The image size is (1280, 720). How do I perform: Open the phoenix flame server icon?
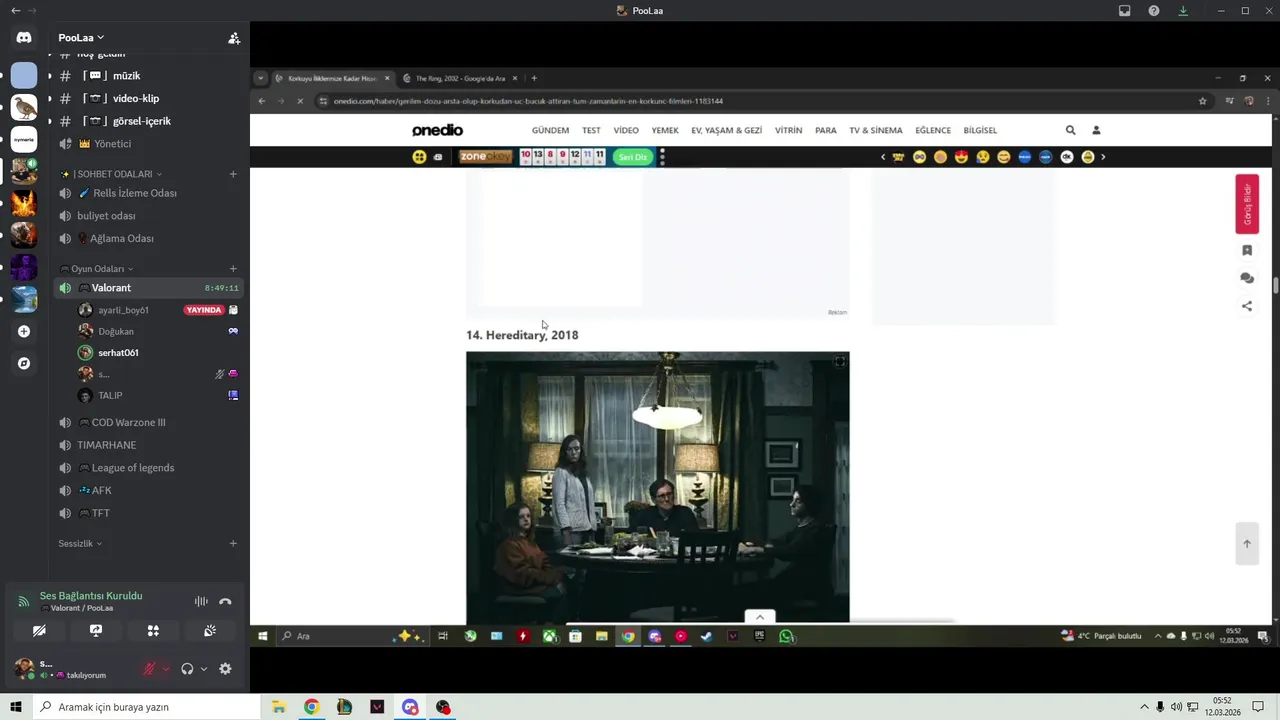coord(24,203)
